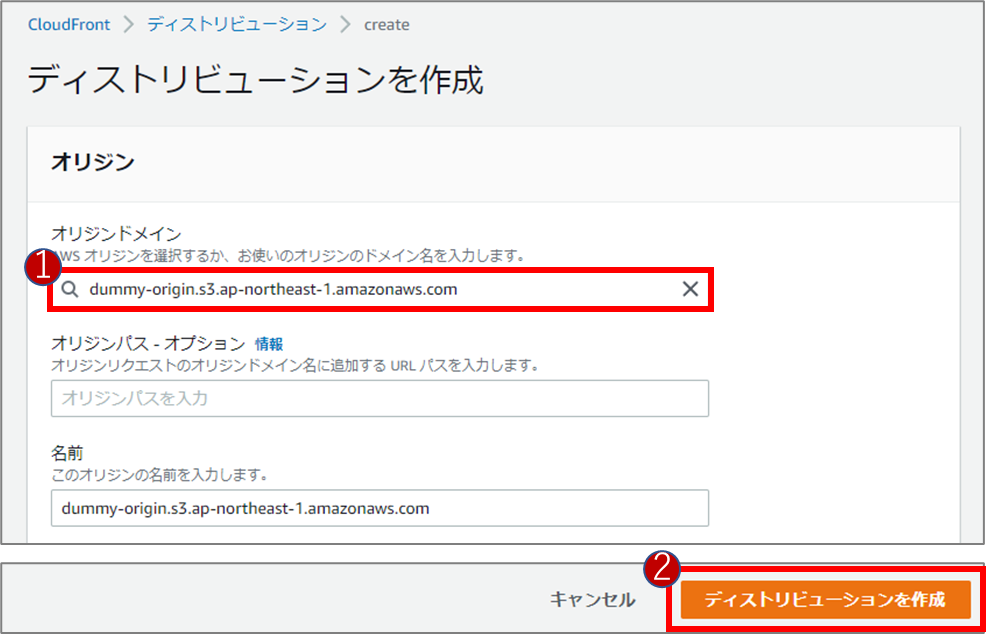Viewport: 986px width, 634px height.
Task: Clear the origin domain field with X
Action: point(690,289)
